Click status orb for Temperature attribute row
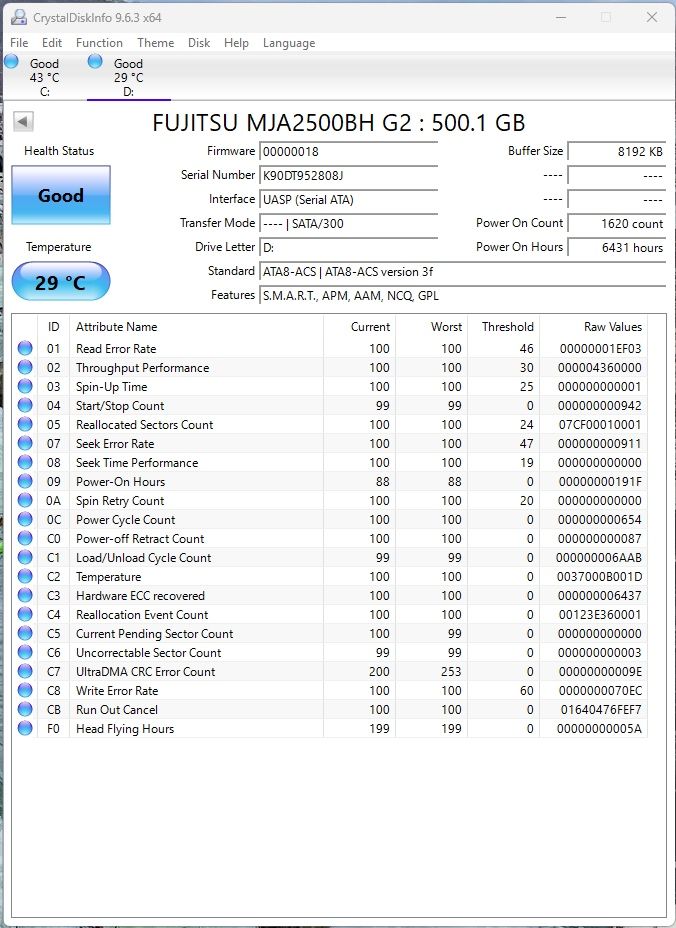This screenshot has height=928, width=676. [x=25, y=576]
